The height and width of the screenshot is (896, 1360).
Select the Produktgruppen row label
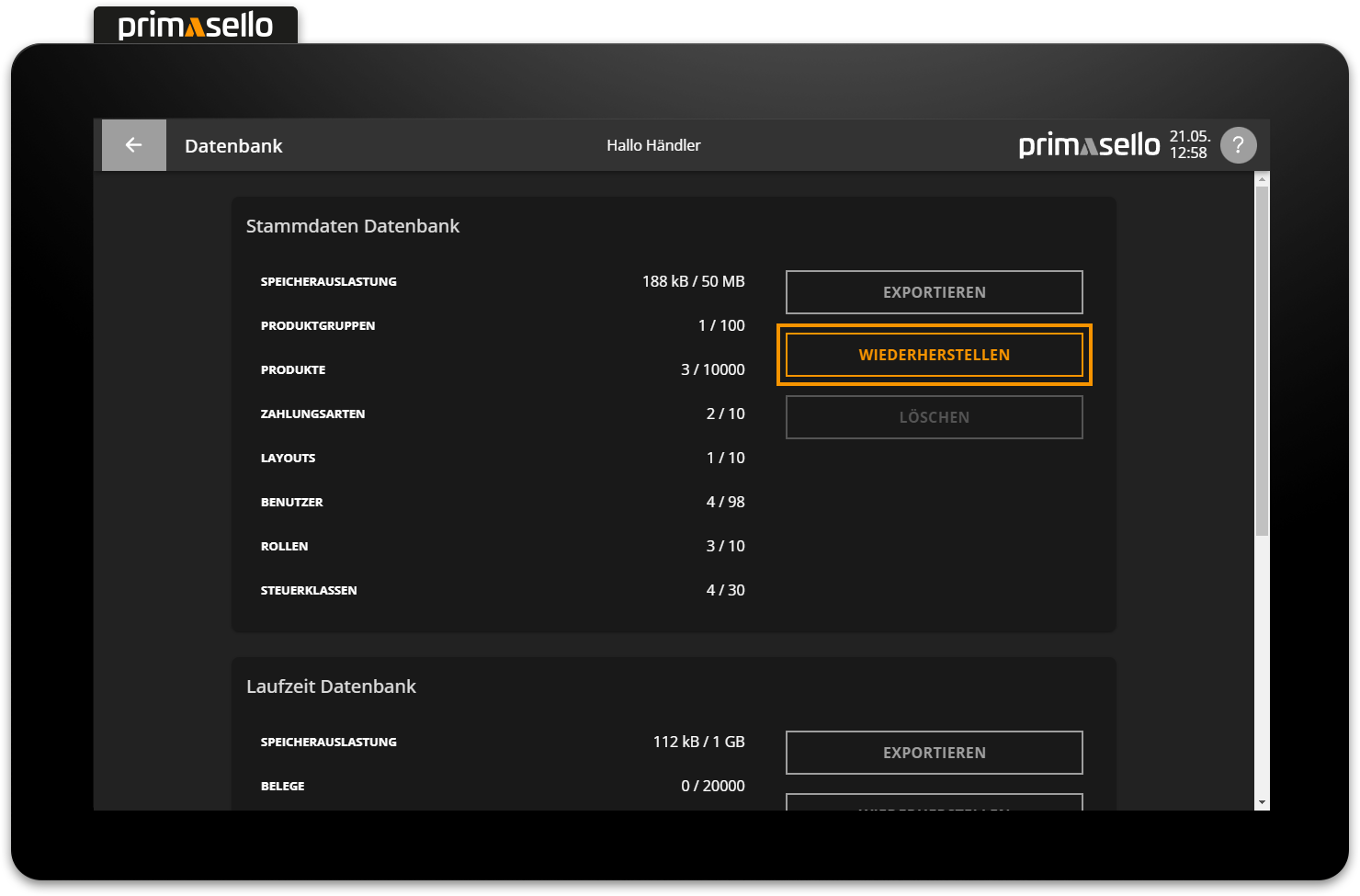[318, 325]
